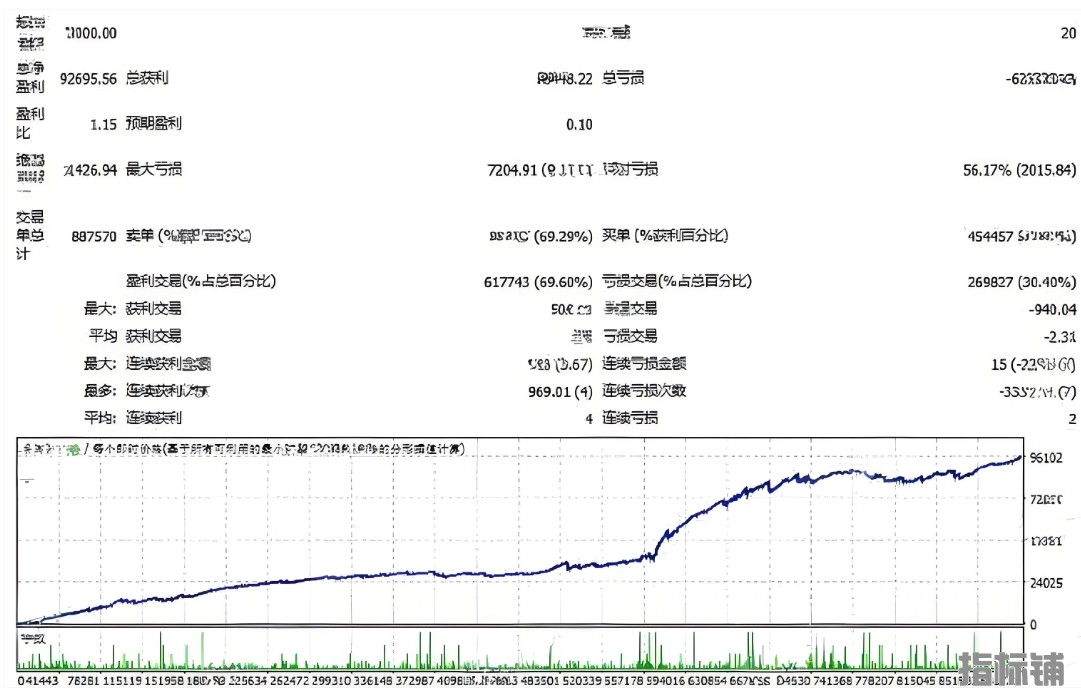The width and height of the screenshot is (1081, 694).
Task: Click the 连续亏损金额 label
Action: (644, 364)
